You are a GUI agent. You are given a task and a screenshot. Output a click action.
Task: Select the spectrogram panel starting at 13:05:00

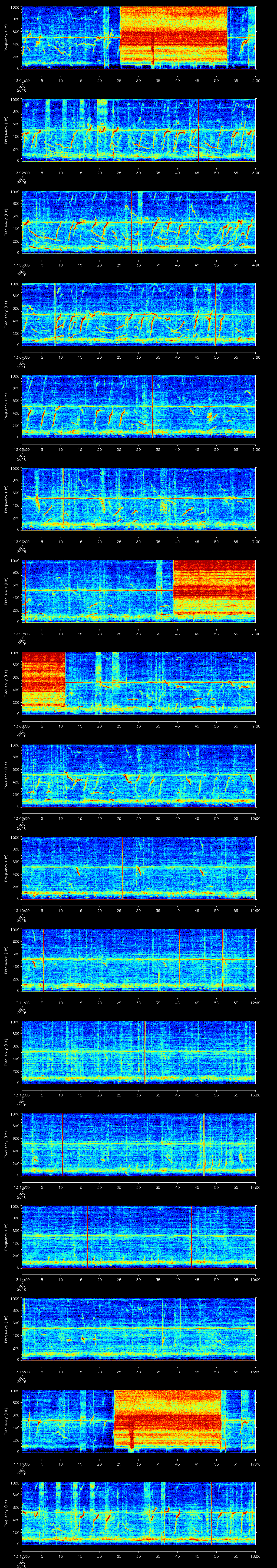[x=138, y=407]
